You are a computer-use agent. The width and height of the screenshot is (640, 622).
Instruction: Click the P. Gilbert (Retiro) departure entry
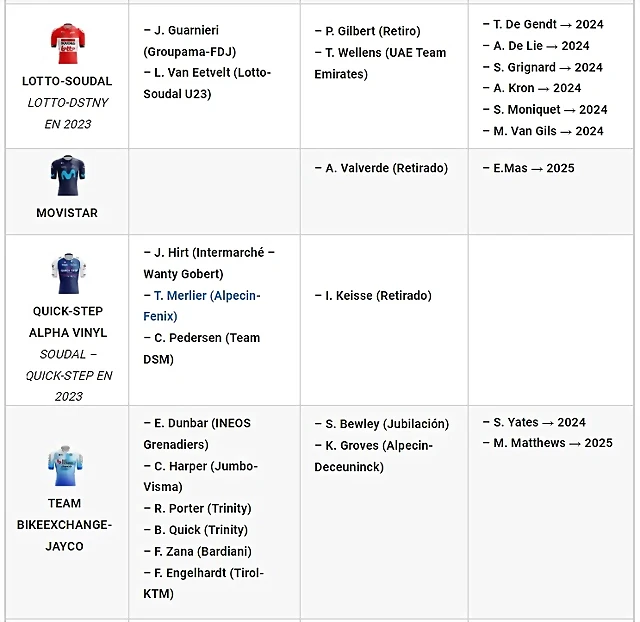pyautogui.click(x=367, y=31)
